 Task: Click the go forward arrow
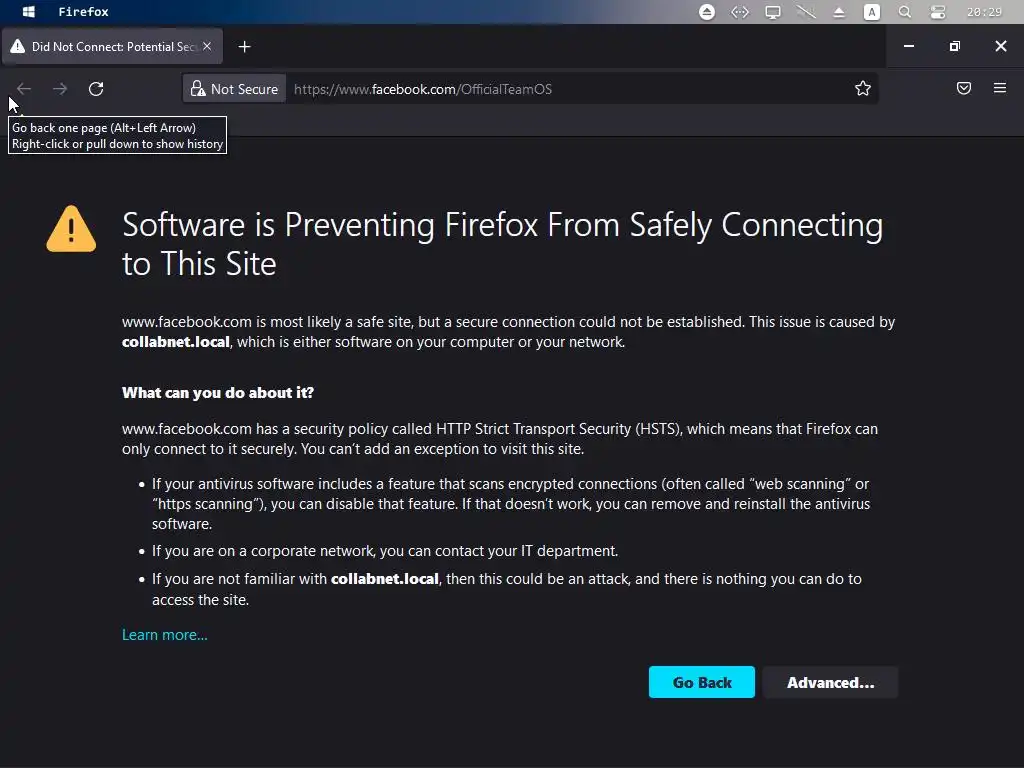coord(60,89)
